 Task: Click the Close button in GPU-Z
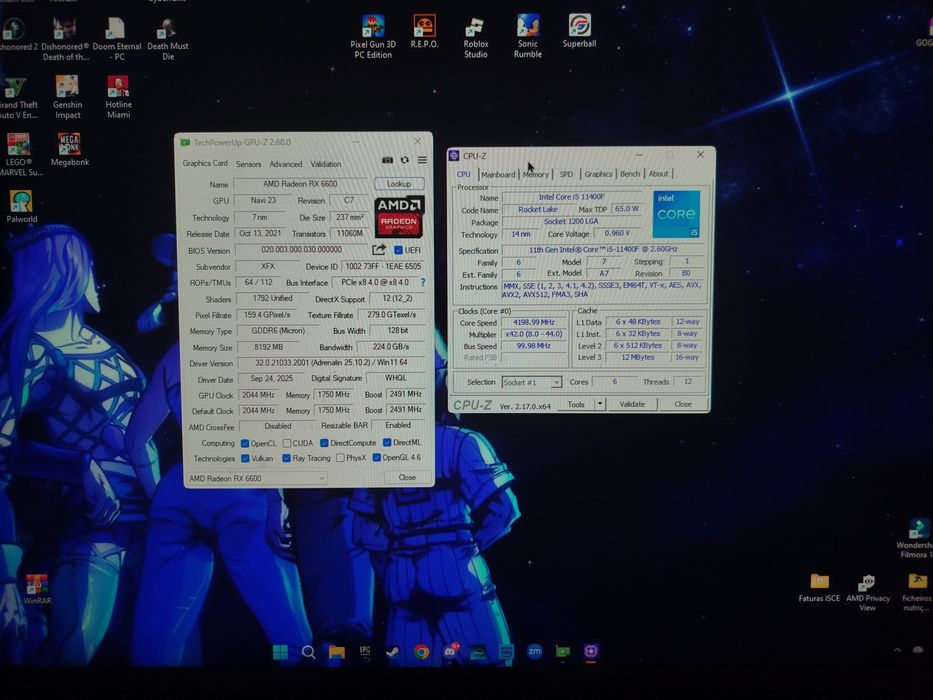(x=407, y=477)
